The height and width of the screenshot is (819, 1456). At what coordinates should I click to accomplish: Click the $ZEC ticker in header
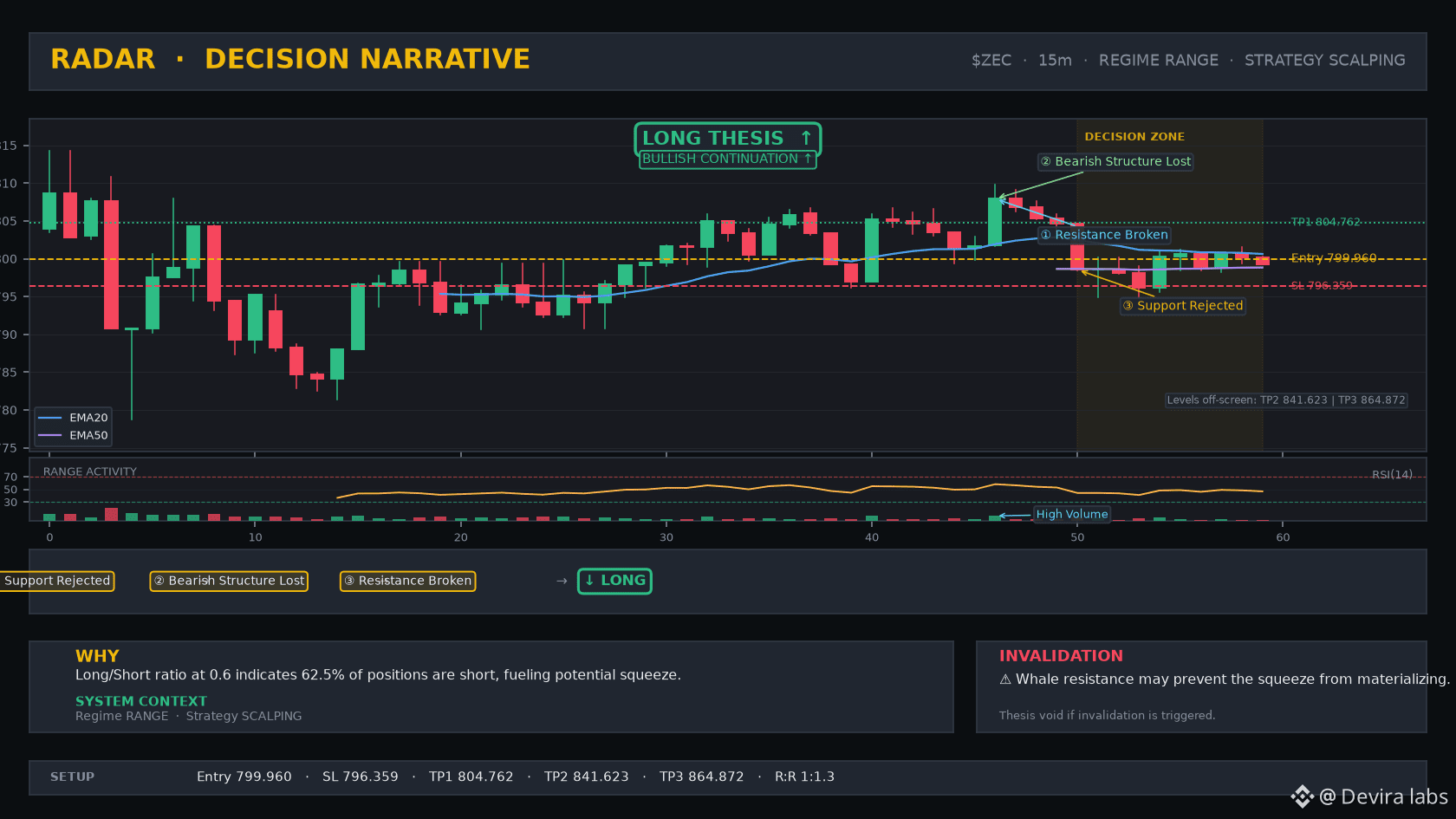pos(991,61)
